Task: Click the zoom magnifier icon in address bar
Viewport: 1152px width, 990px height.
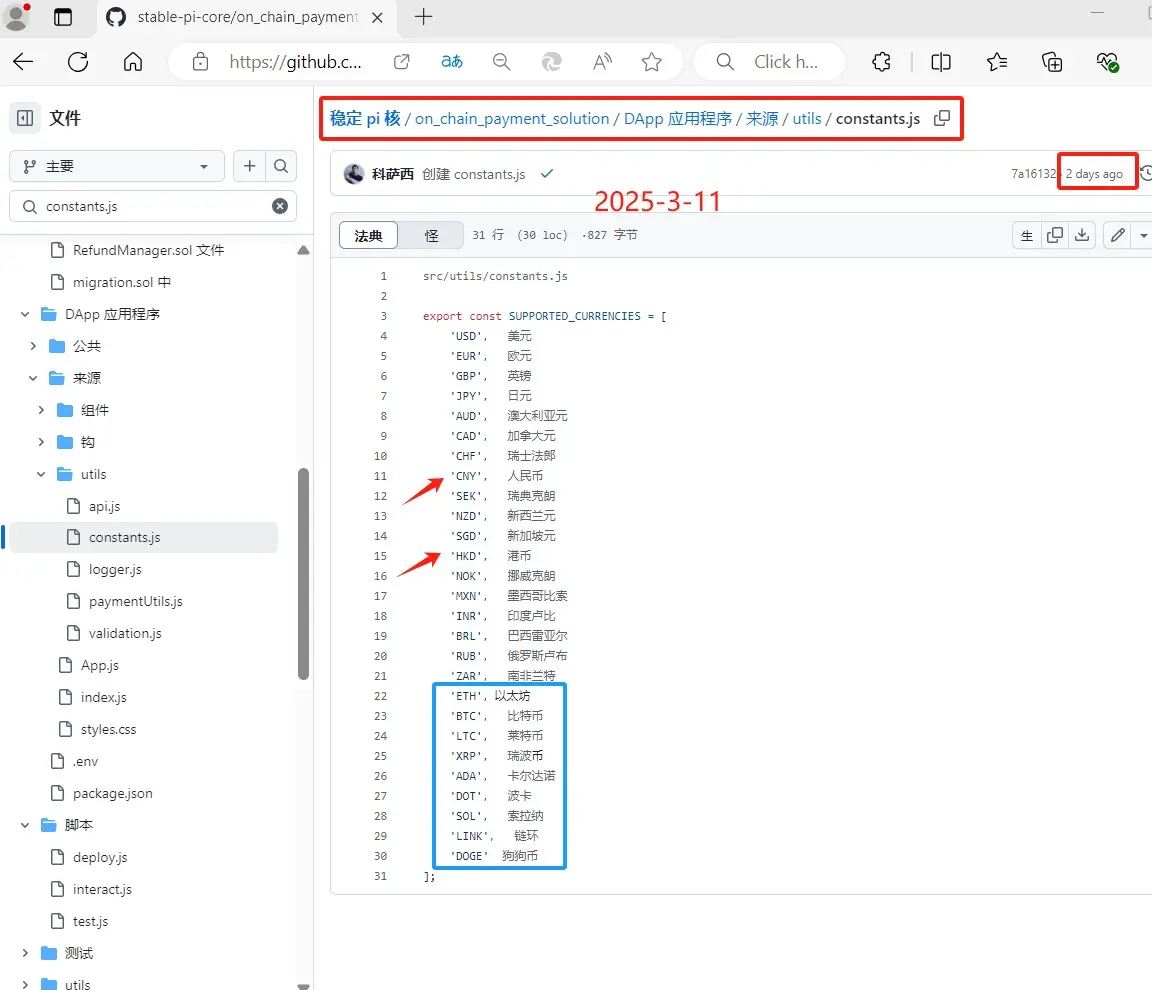Action: pos(501,62)
